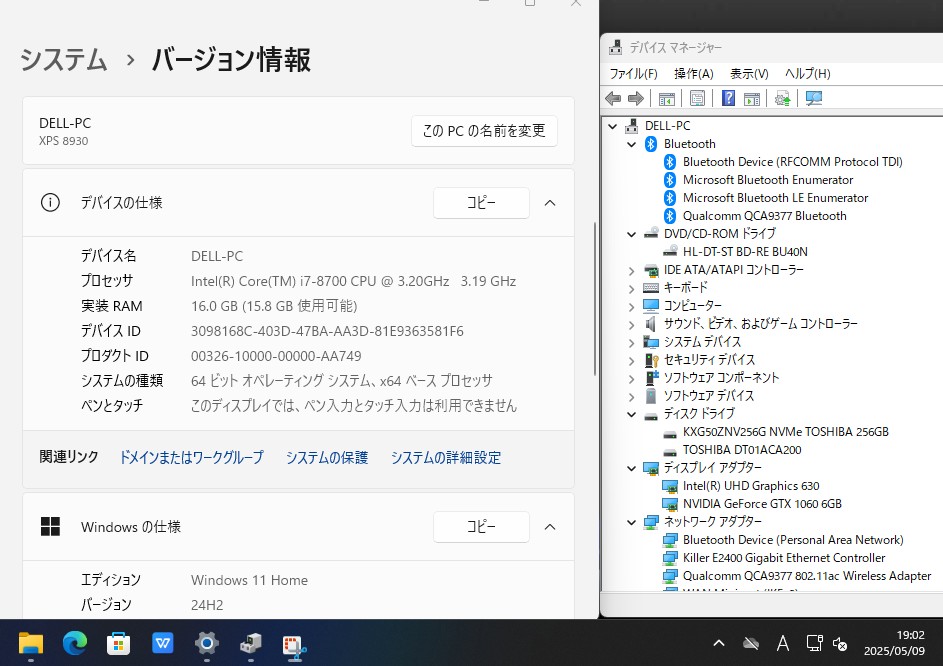The height and width of the screenshot is (666, 943).
Task: Select Microsoft Bluetooth LE Enumerator
Action: coord(775,197)
